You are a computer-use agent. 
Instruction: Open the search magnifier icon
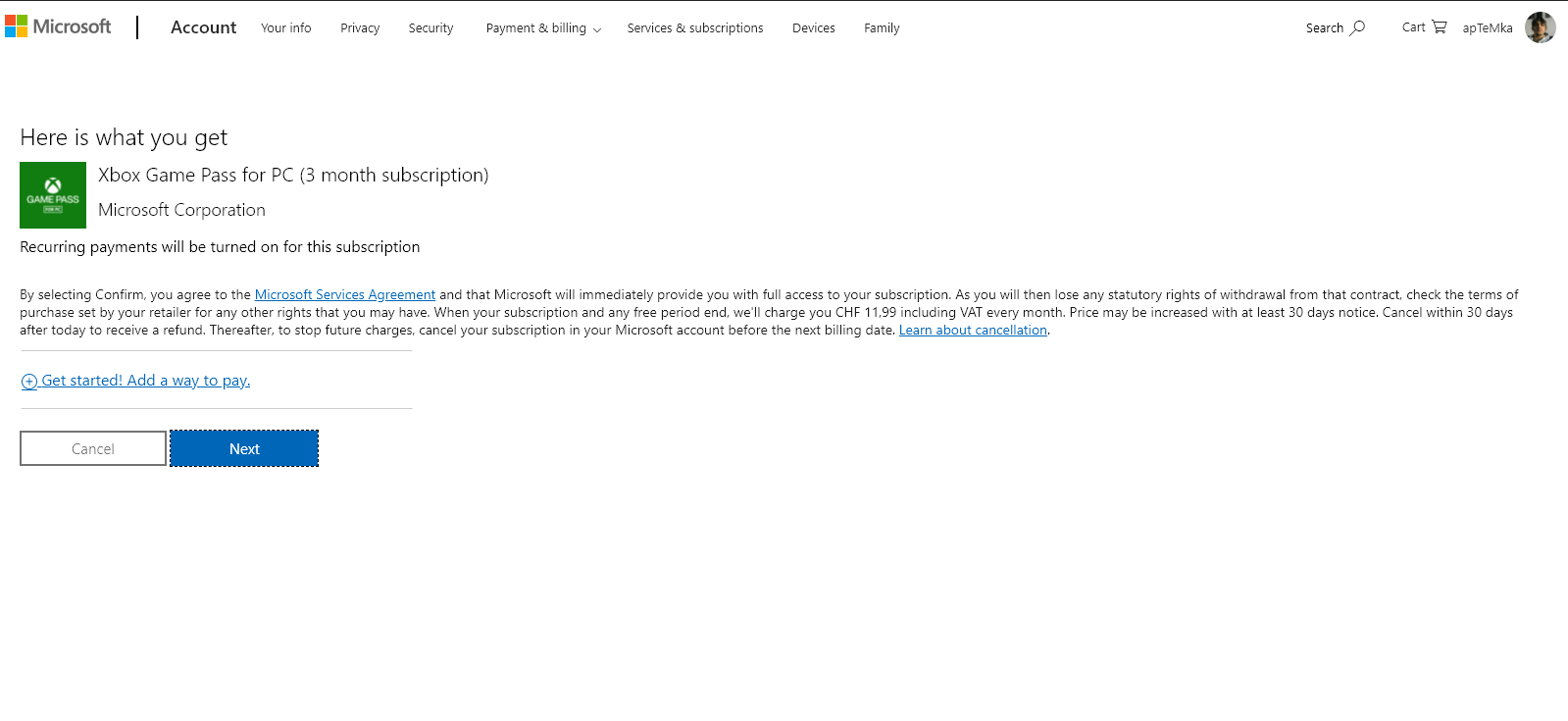point(1357,27)
